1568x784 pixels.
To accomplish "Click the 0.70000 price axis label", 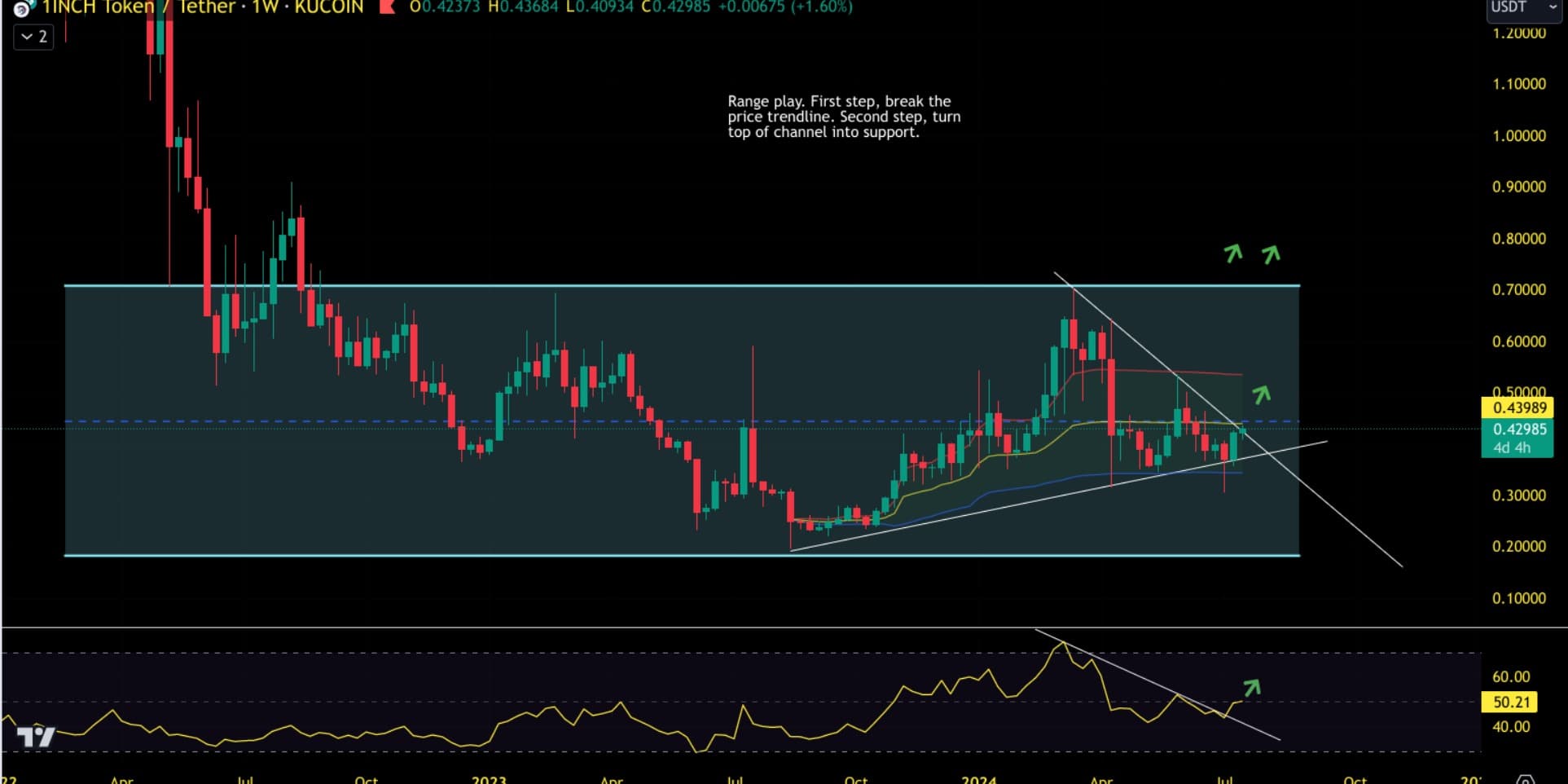I will [1519, 289].
